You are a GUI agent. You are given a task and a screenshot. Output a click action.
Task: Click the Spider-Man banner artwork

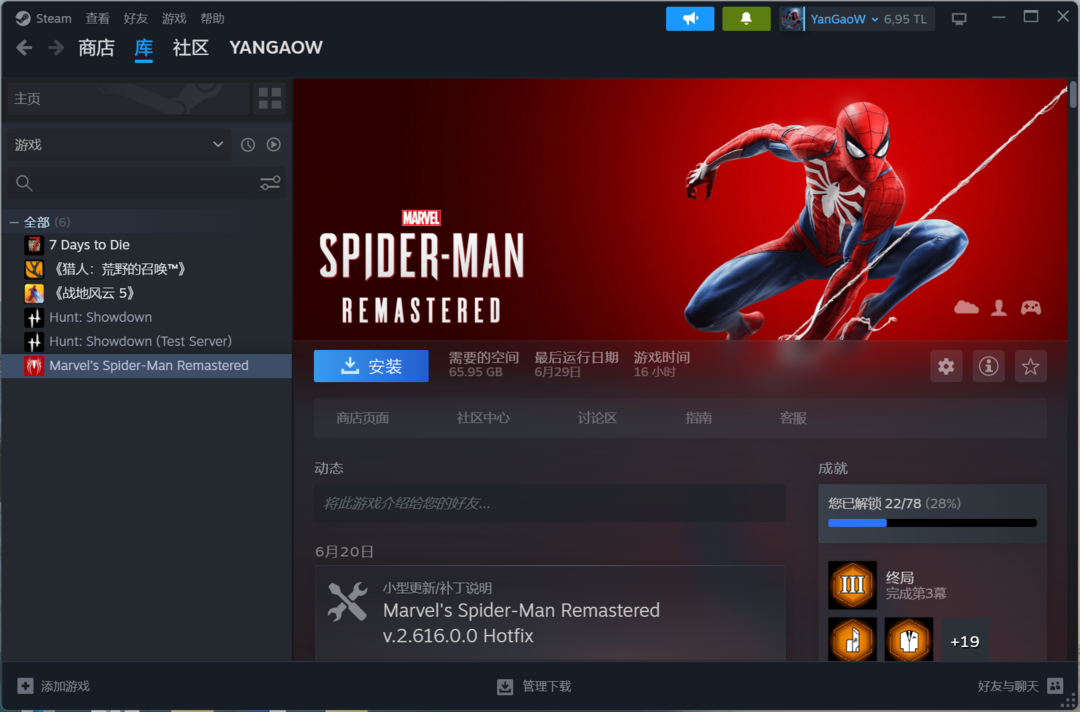tap(681, 209)
